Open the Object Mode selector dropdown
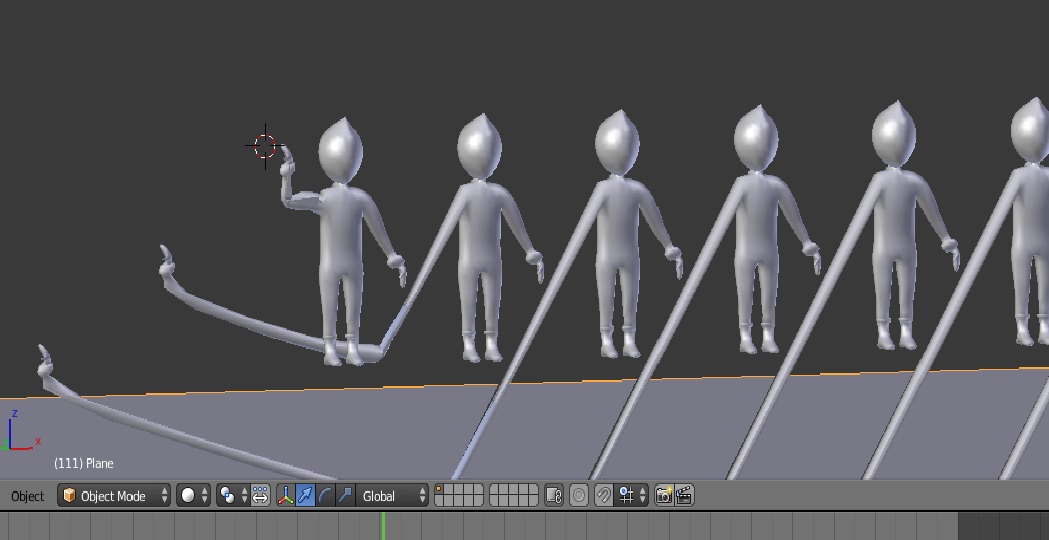The height and width of the screenshot is (540, 1049). [x=114, y=496]
